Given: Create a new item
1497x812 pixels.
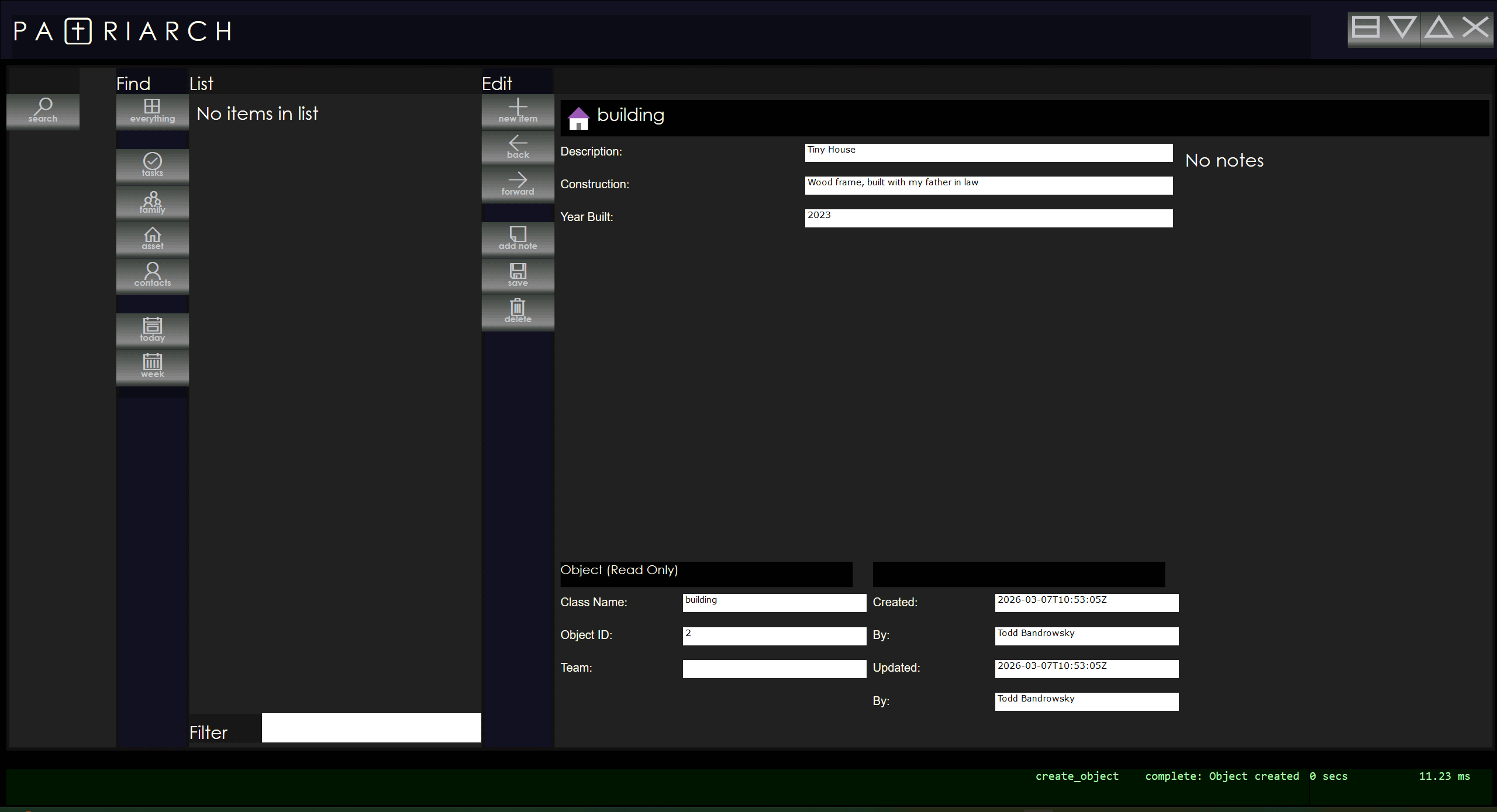Looking at the screenshot, I should tap(518, 110).
